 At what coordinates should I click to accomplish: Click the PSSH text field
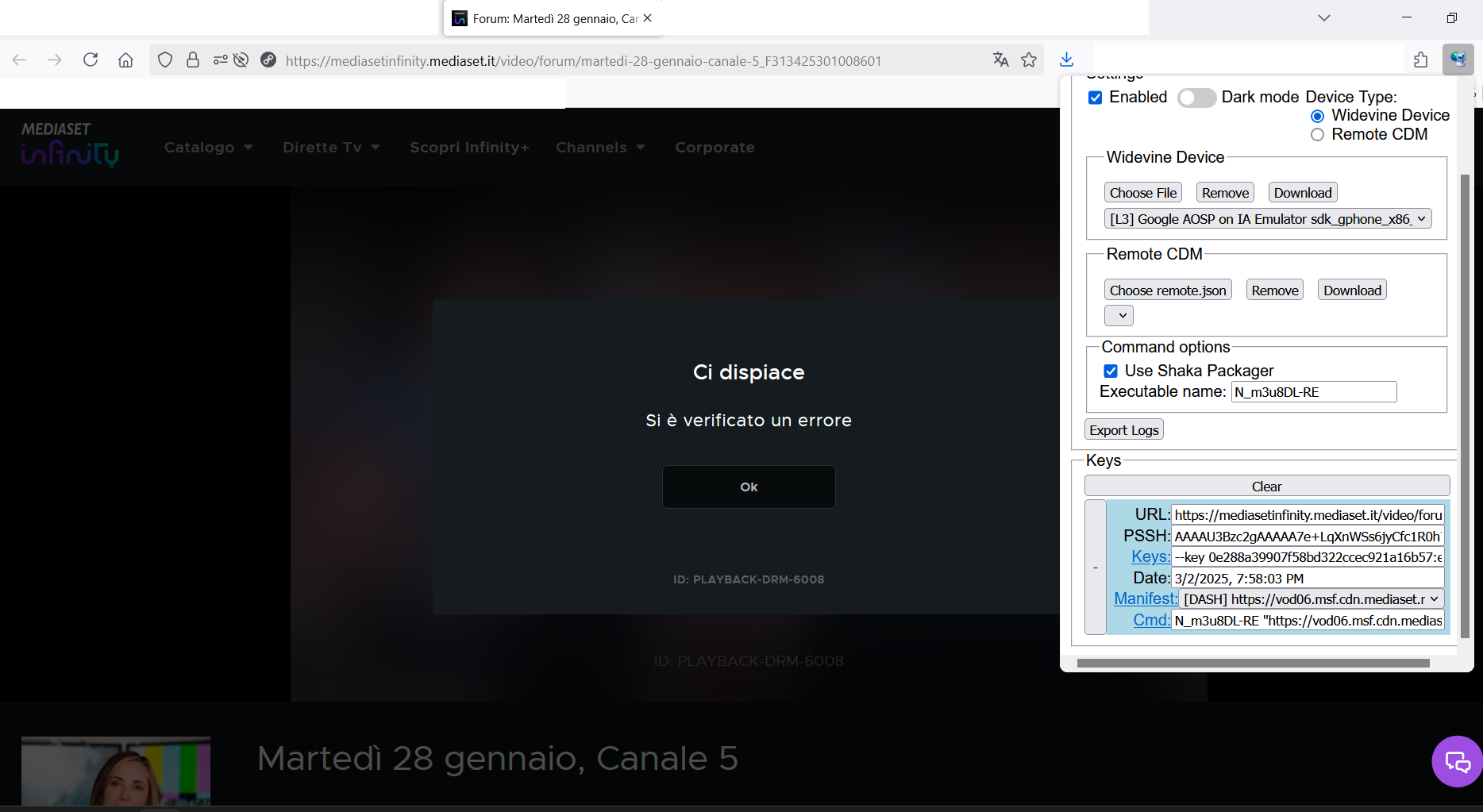tap(1308, 537)
